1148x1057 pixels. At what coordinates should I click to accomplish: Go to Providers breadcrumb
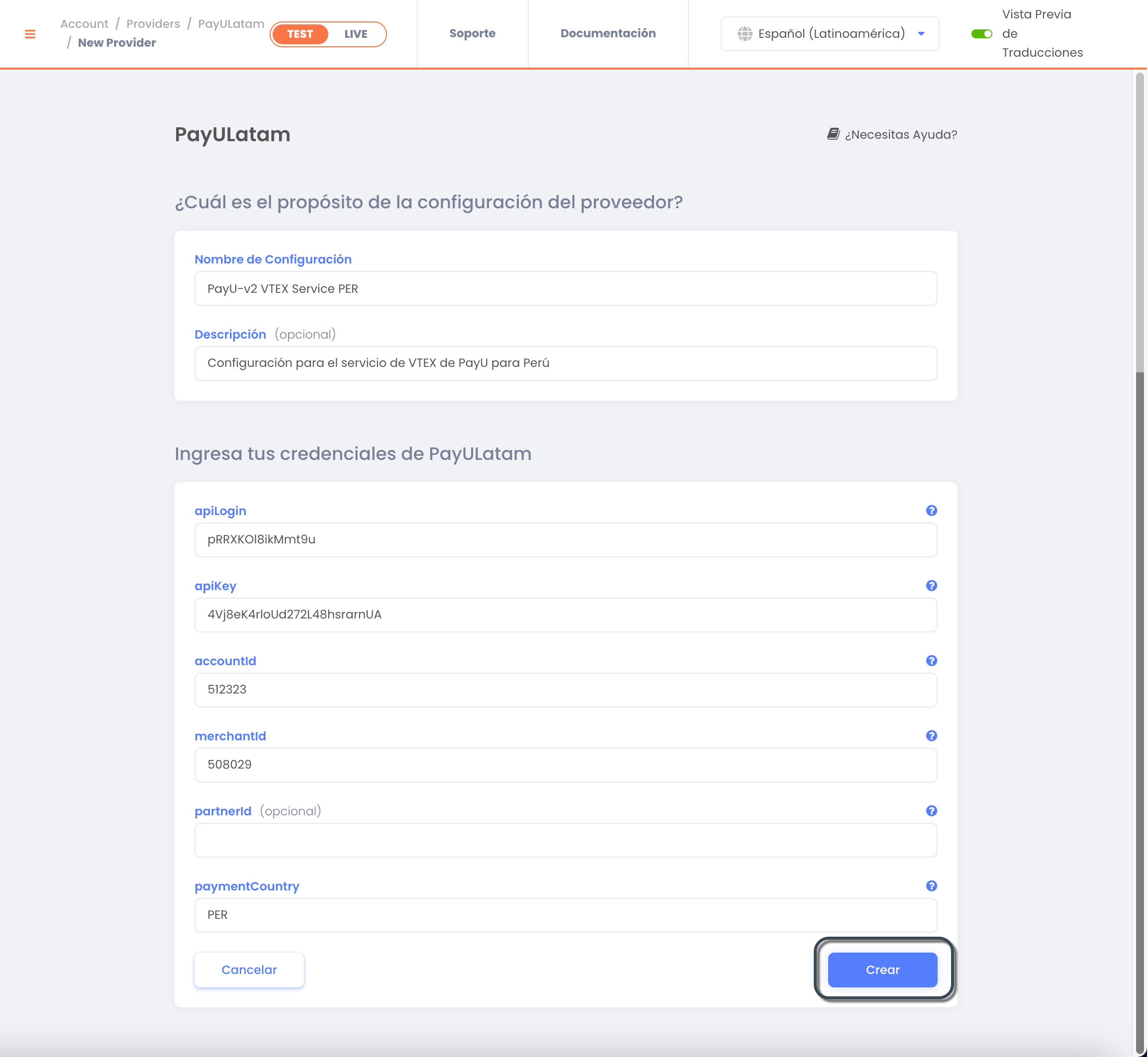(x=153, y=24)
